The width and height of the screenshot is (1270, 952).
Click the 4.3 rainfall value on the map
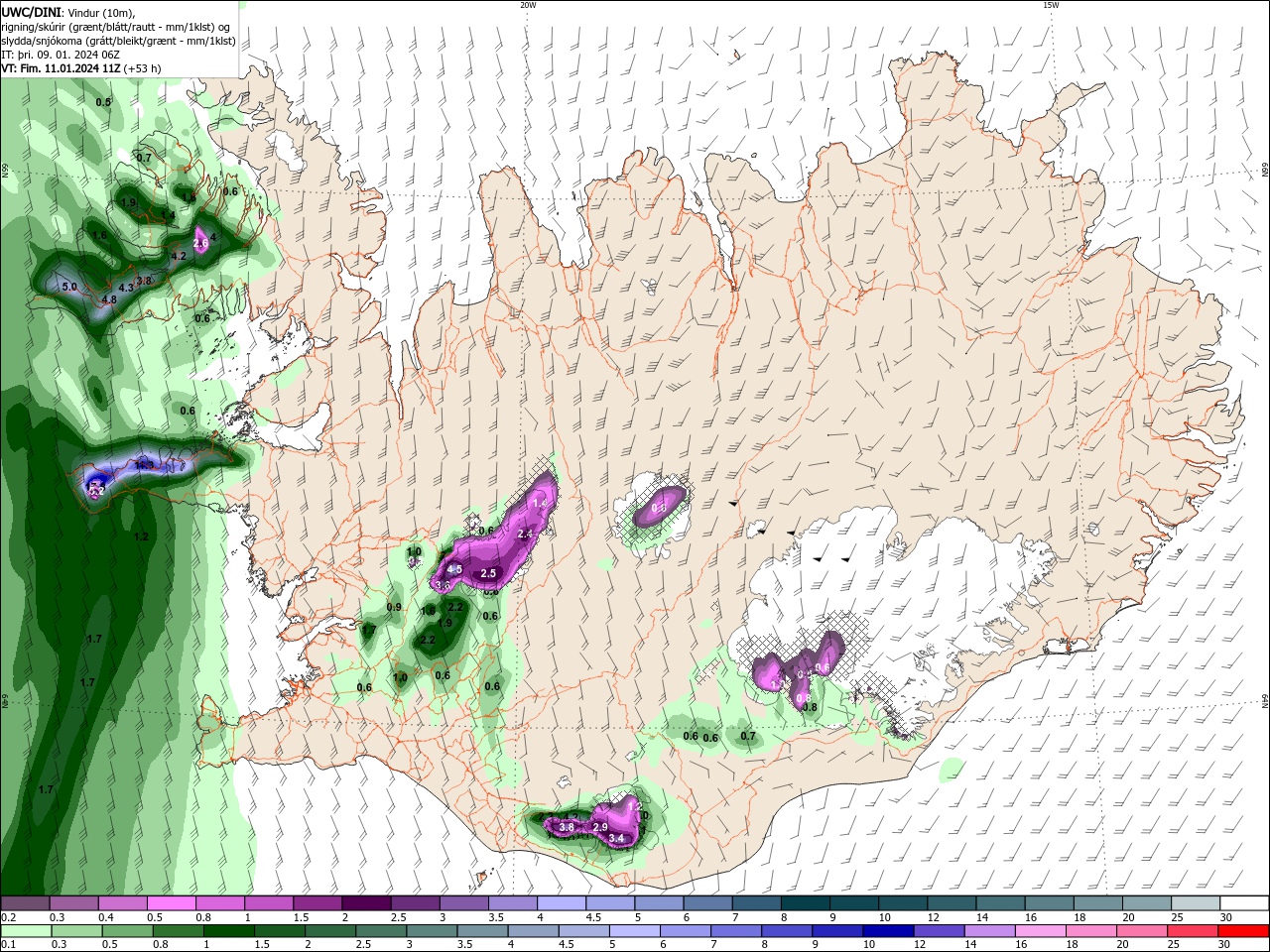click(x=126, y=288)
